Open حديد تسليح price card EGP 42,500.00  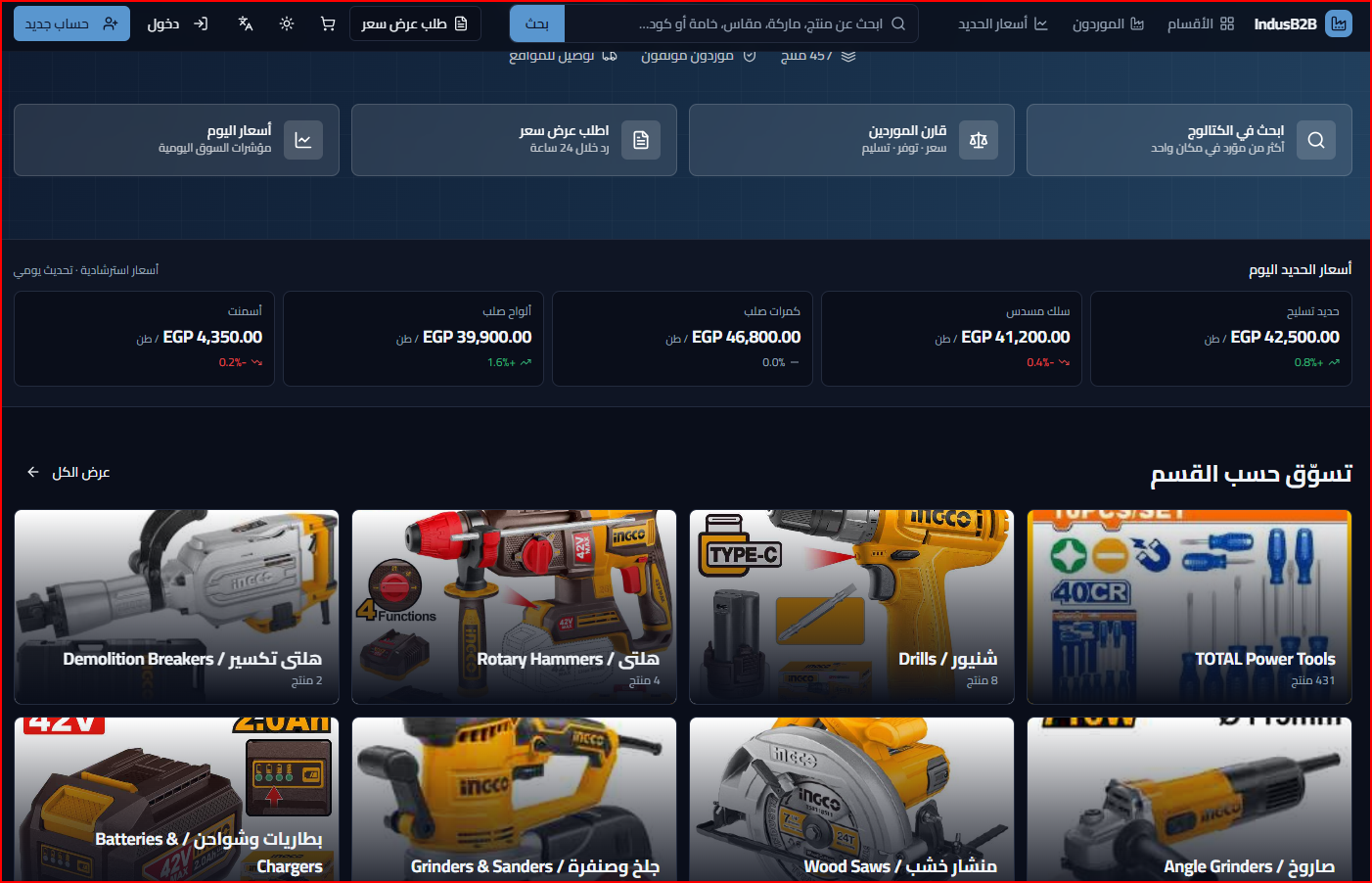pyautogui.click(x=1221, y=339)
